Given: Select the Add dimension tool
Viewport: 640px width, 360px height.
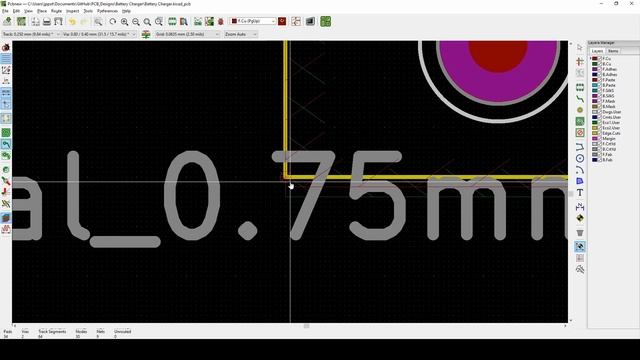Looking at the screenshot, I should (580, 207).
